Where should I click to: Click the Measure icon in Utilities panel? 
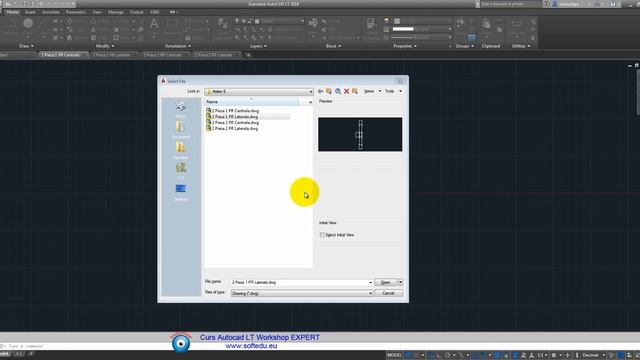point(517,23)
